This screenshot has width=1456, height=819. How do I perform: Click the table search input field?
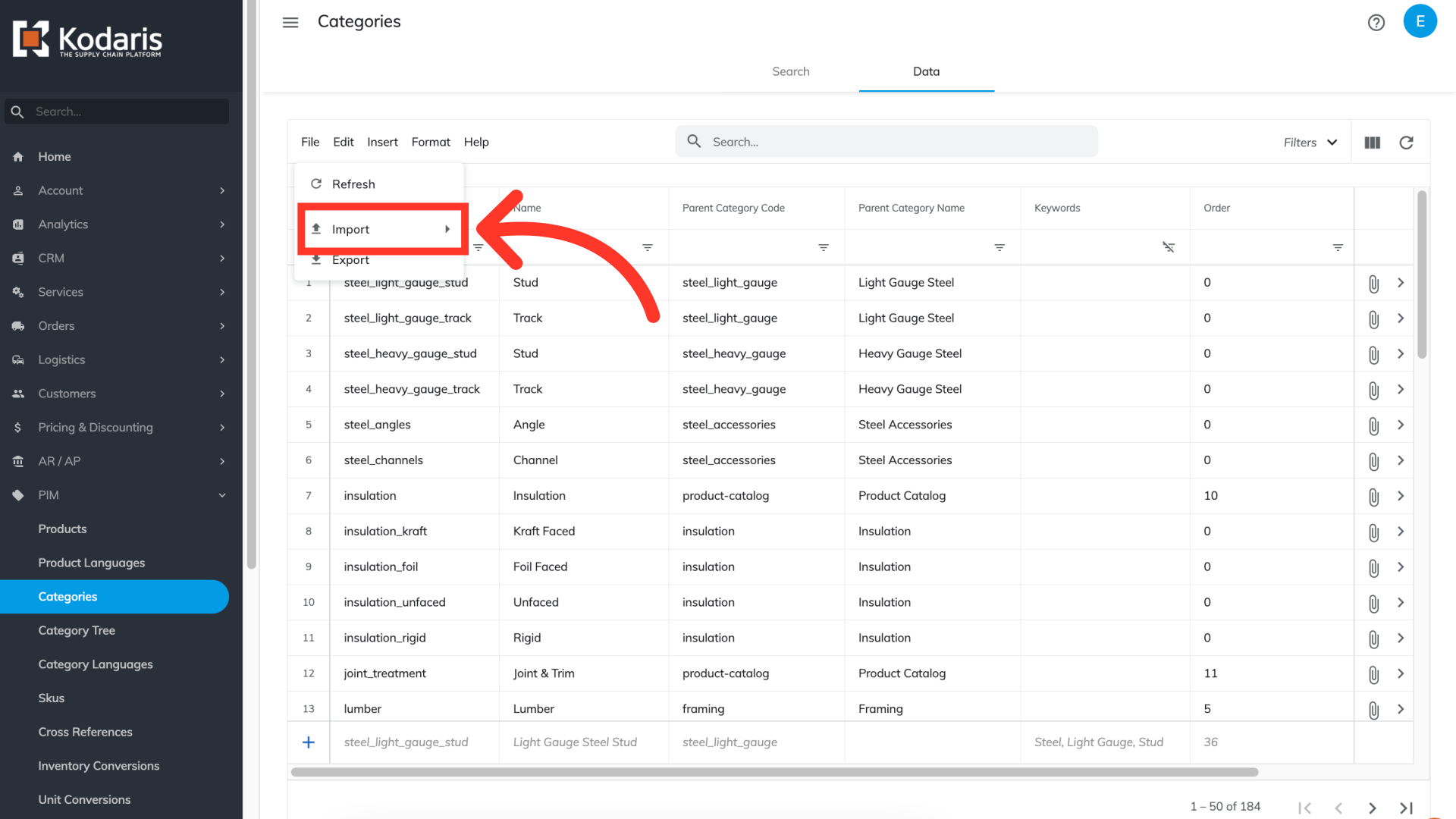886,142
